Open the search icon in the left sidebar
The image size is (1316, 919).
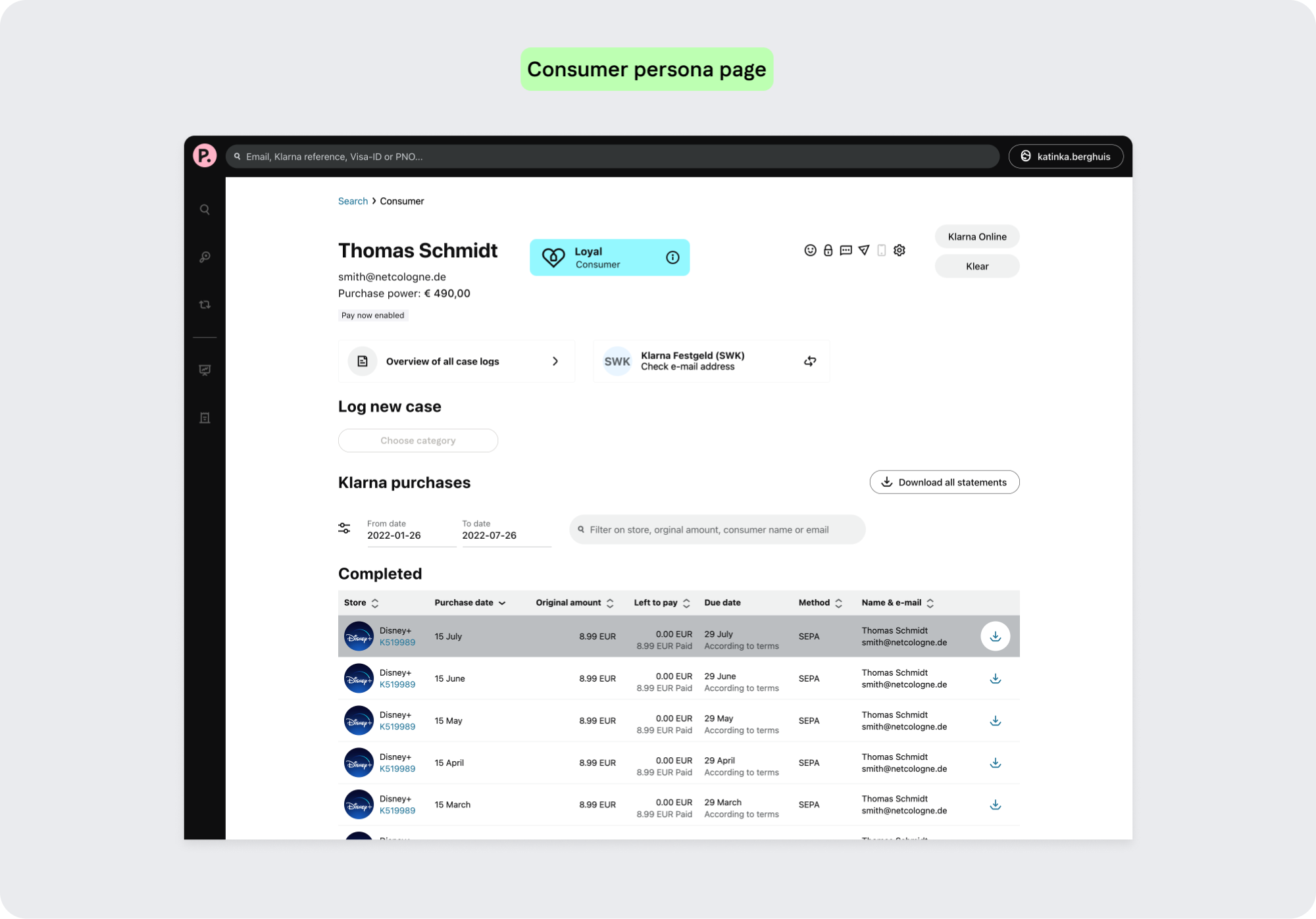205,210
